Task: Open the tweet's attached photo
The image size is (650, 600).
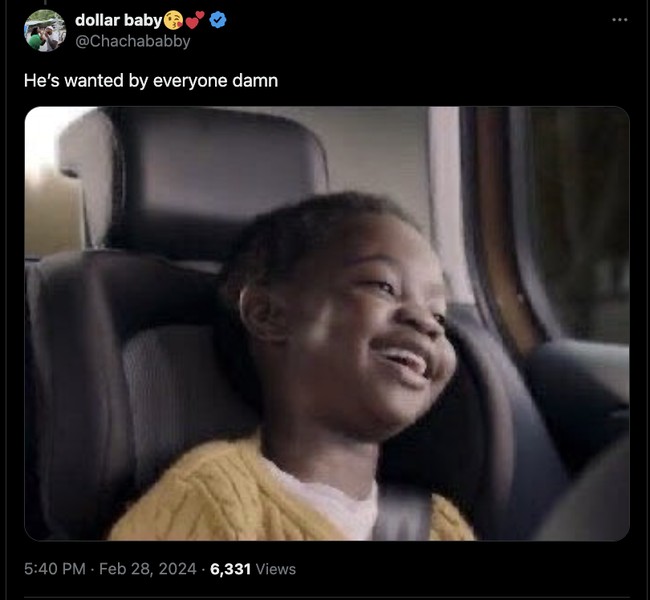Action: (327, 323)
